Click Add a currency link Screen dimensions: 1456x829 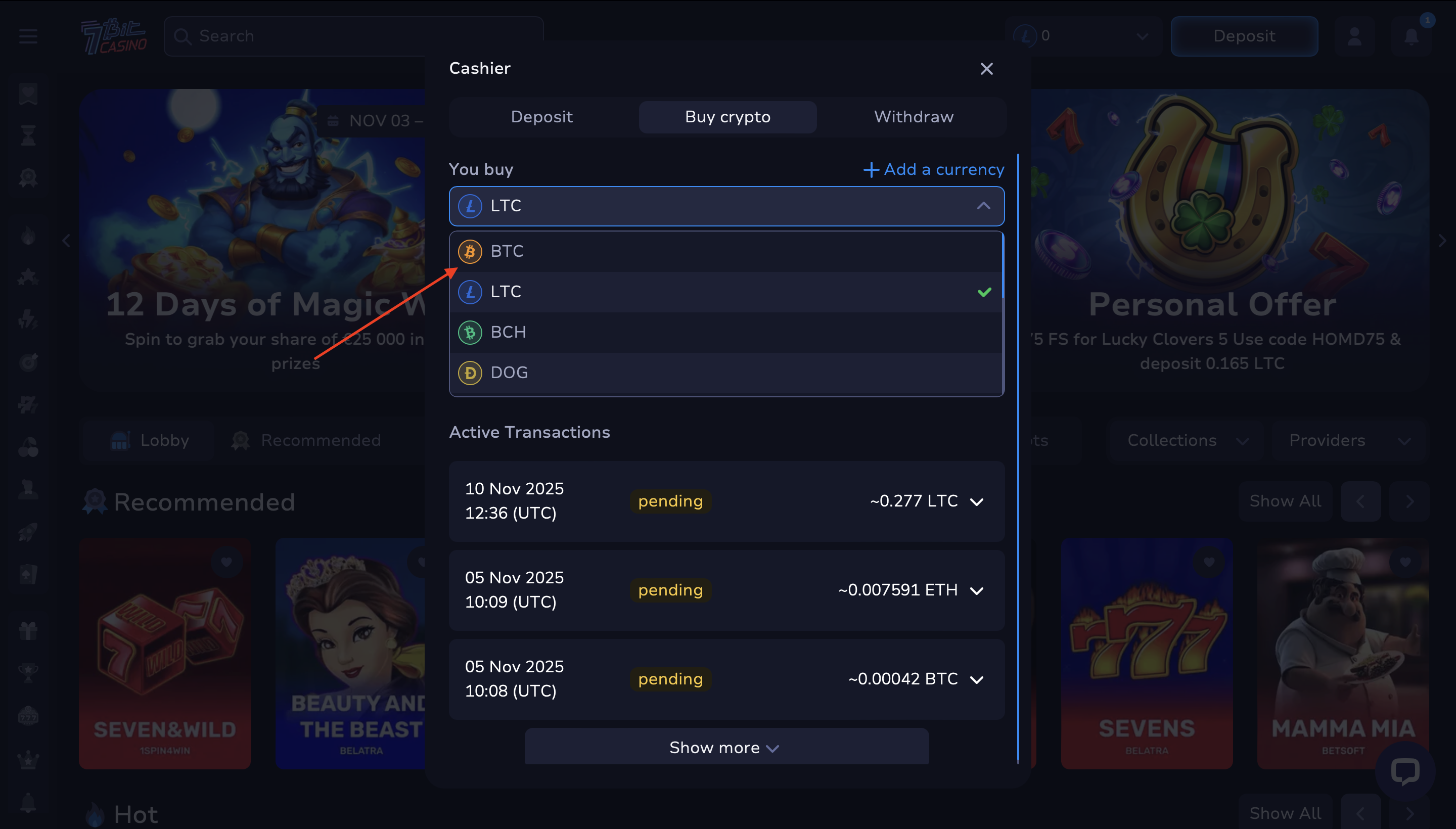[x=933, y=169]
